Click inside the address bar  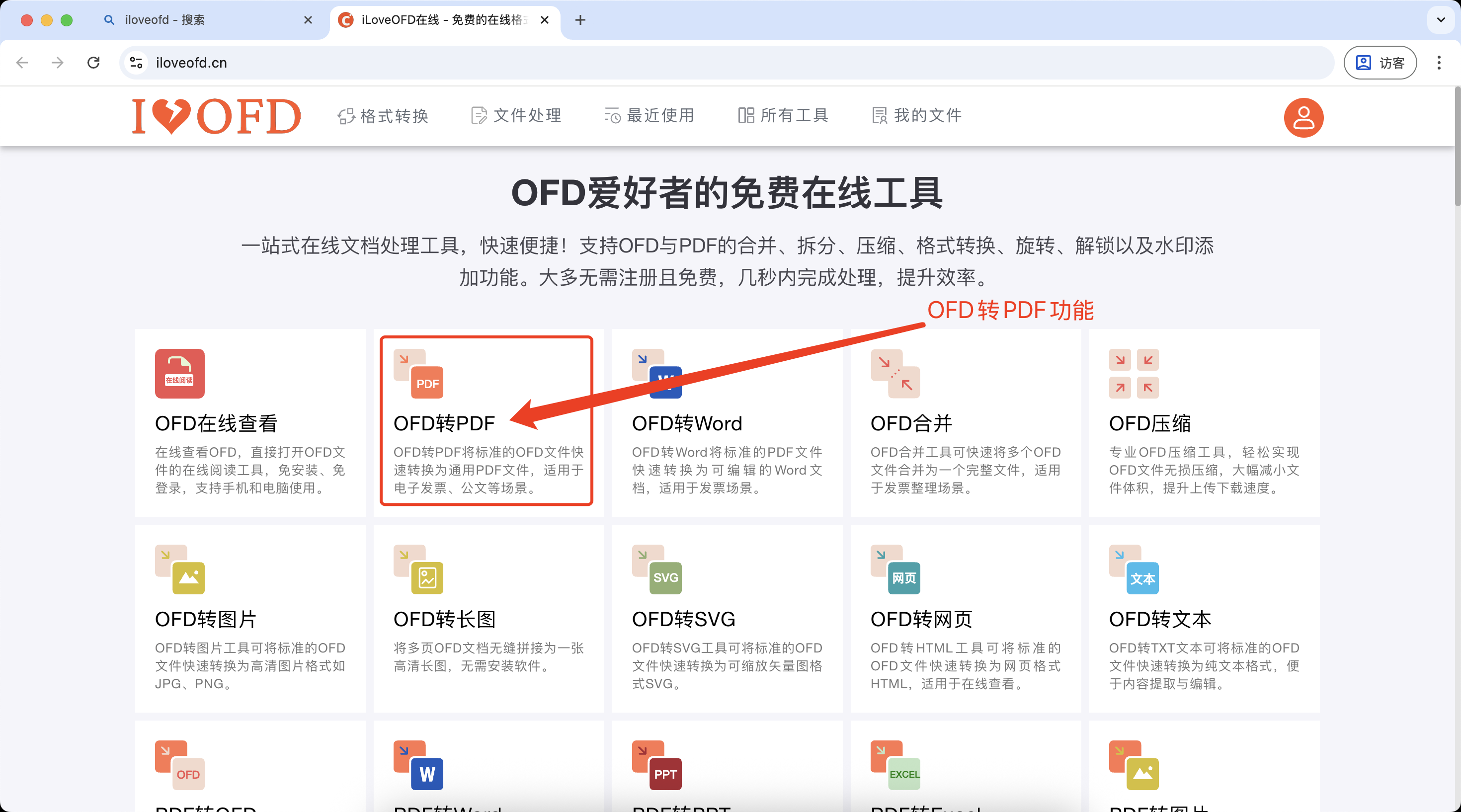click(454, 63)
